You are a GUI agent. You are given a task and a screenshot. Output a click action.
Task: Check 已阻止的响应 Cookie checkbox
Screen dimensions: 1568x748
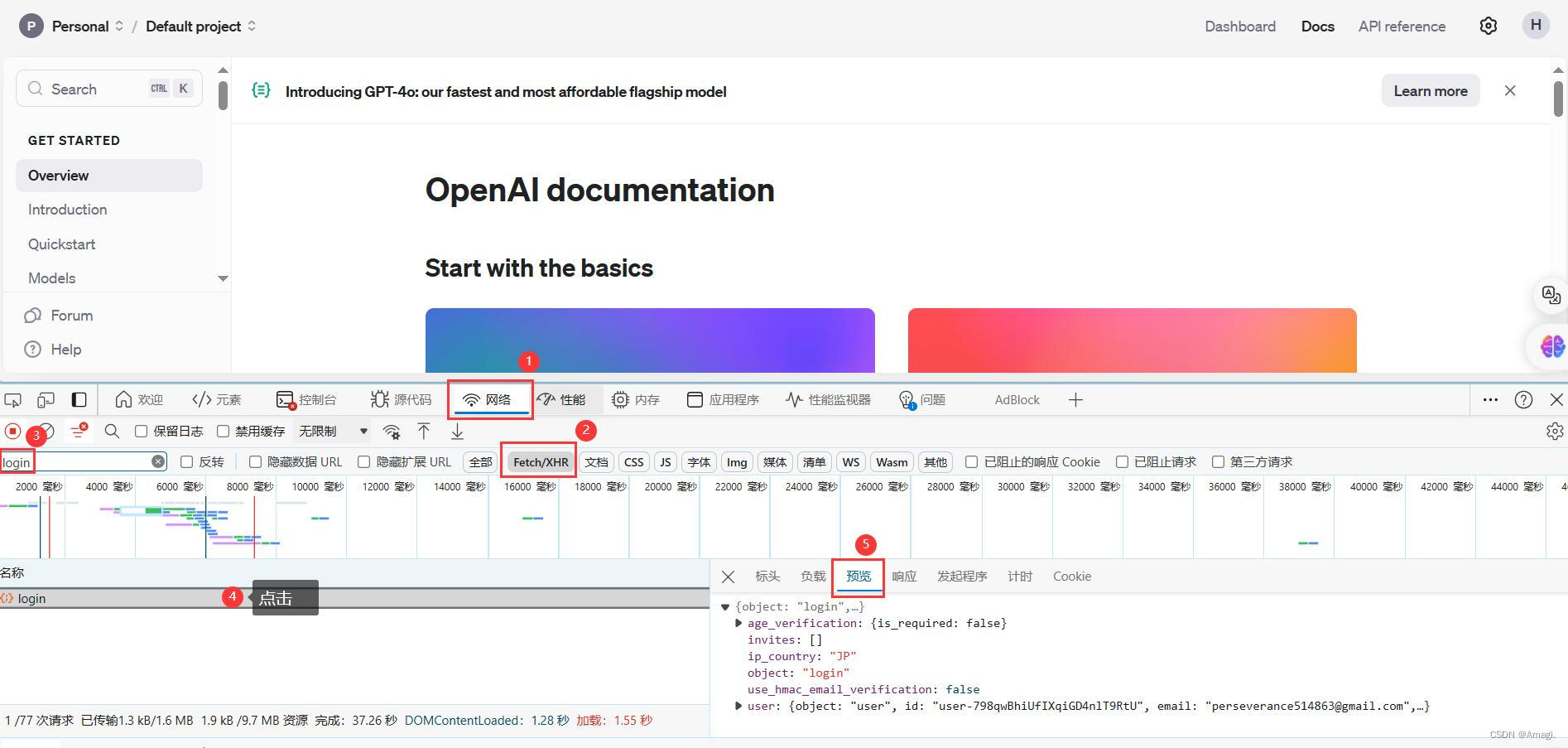coord(972,461)
